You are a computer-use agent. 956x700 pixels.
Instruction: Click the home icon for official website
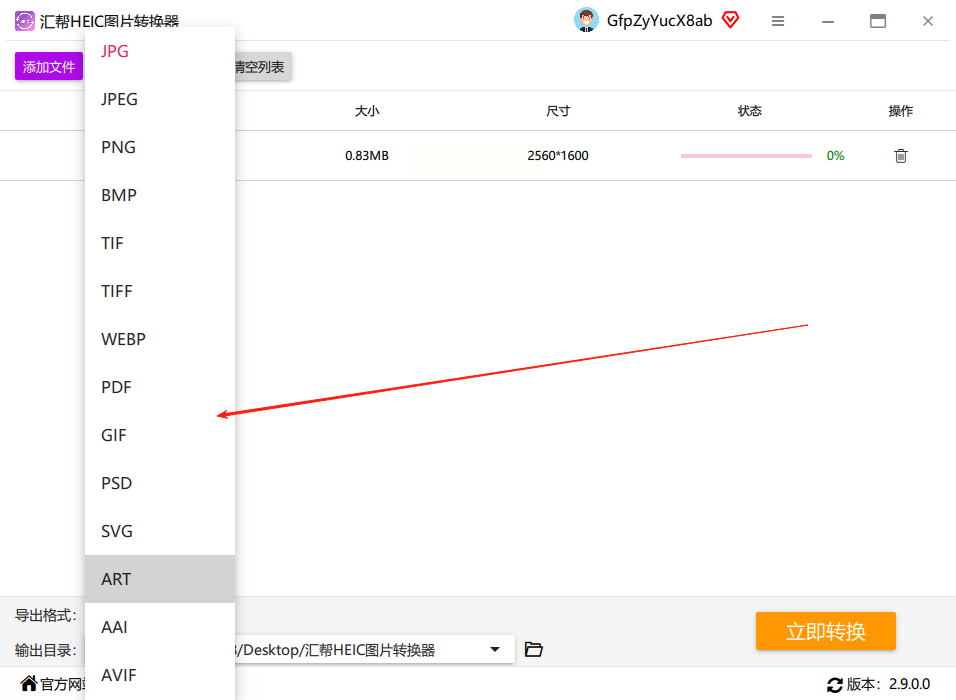coord(29,683)
